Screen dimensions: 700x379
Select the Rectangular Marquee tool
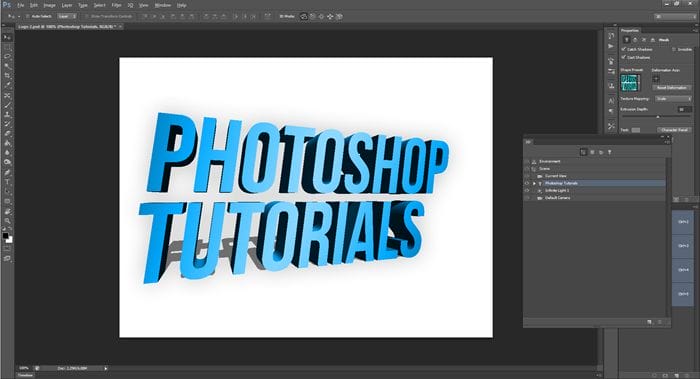pos(7,47)
